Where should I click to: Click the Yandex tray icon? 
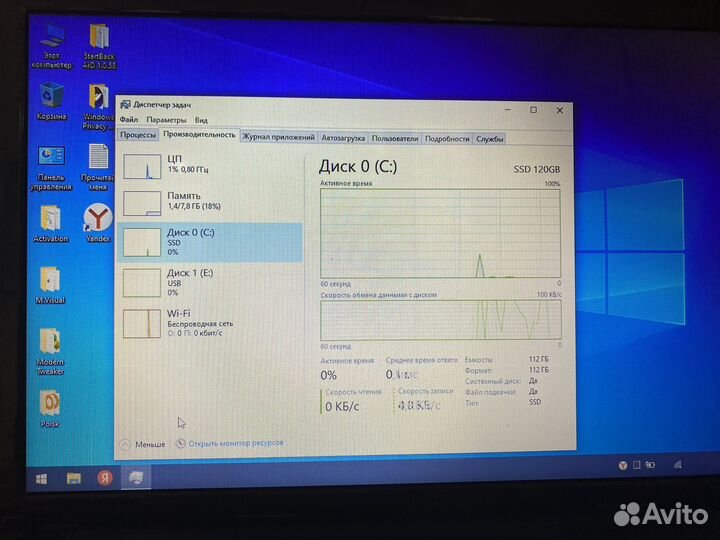(623, 465)
